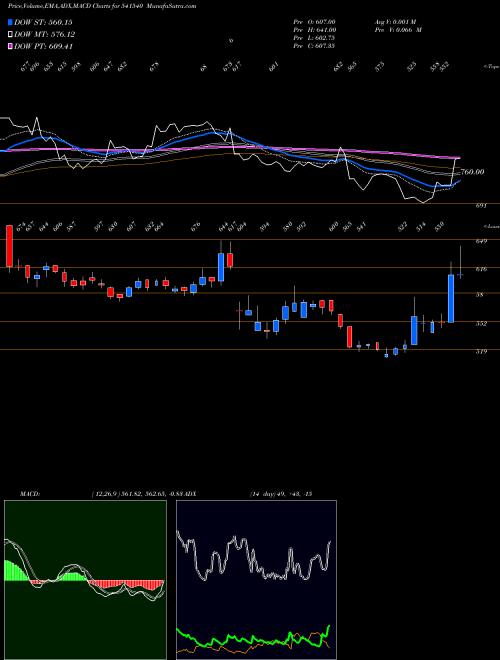Click the Lows marker label at right edge
500x660 pixels.
click(491, 226)
